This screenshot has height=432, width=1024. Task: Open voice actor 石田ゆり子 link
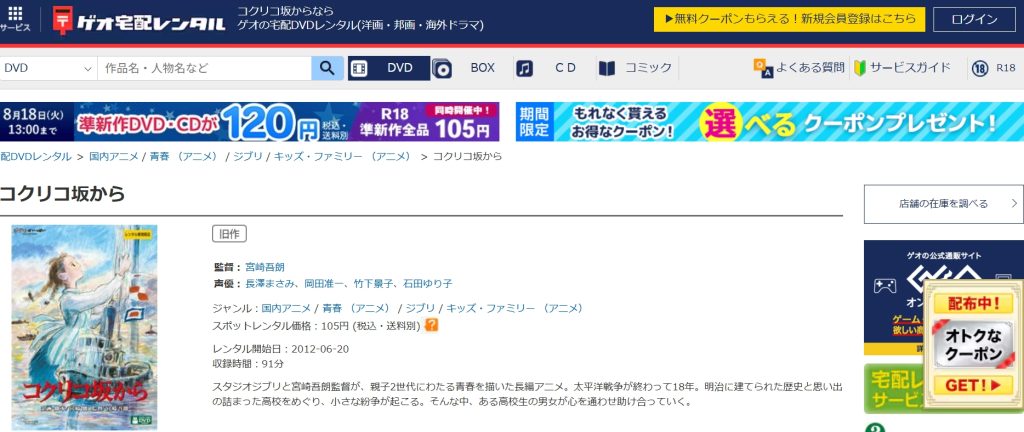point(428,284)
